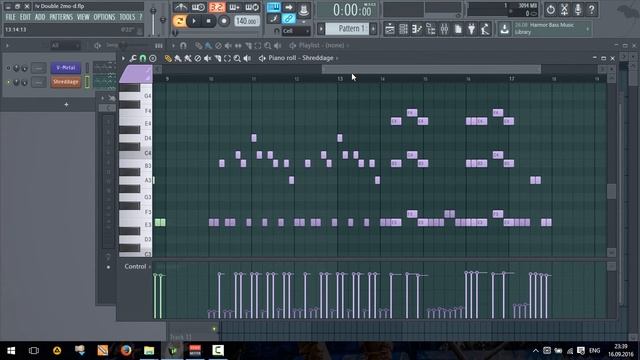Select the Shreddage channel button

coord(66,82)
